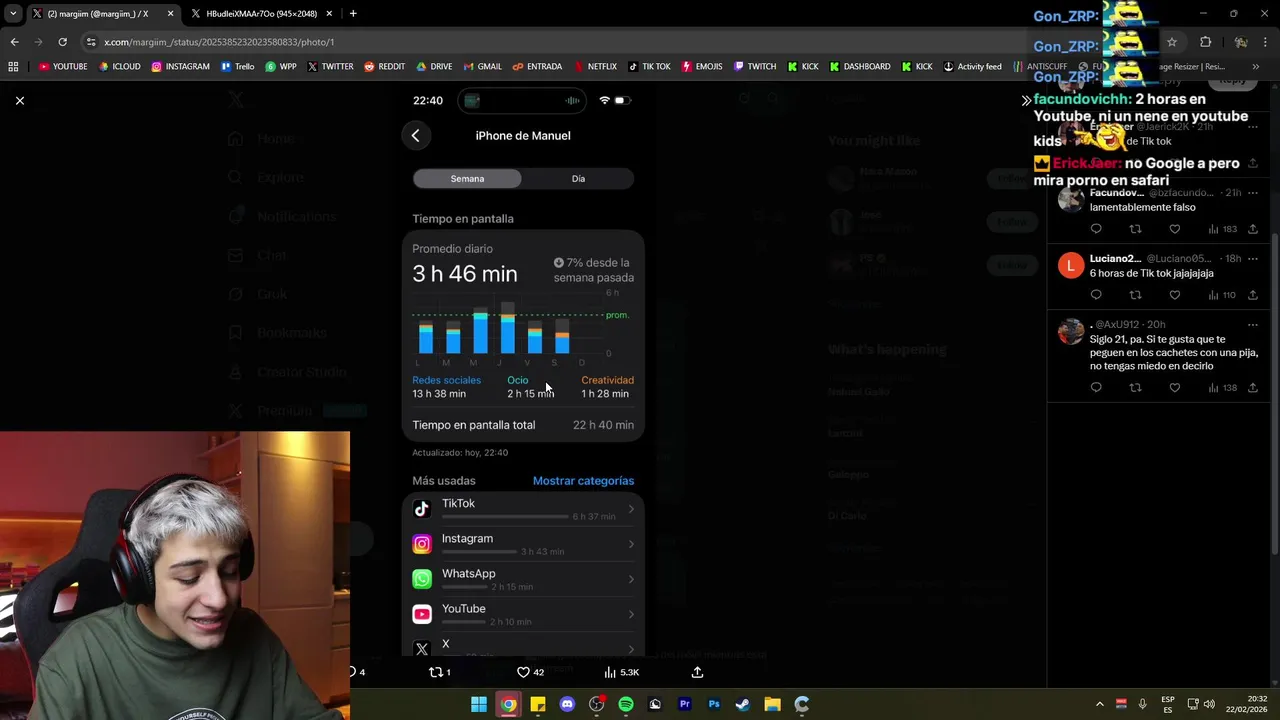Tap the back arrow beside iPhone de Manuel
The width and height of the screenshot is (1280, 720).
pyautogui.click(x=415, y=136)
